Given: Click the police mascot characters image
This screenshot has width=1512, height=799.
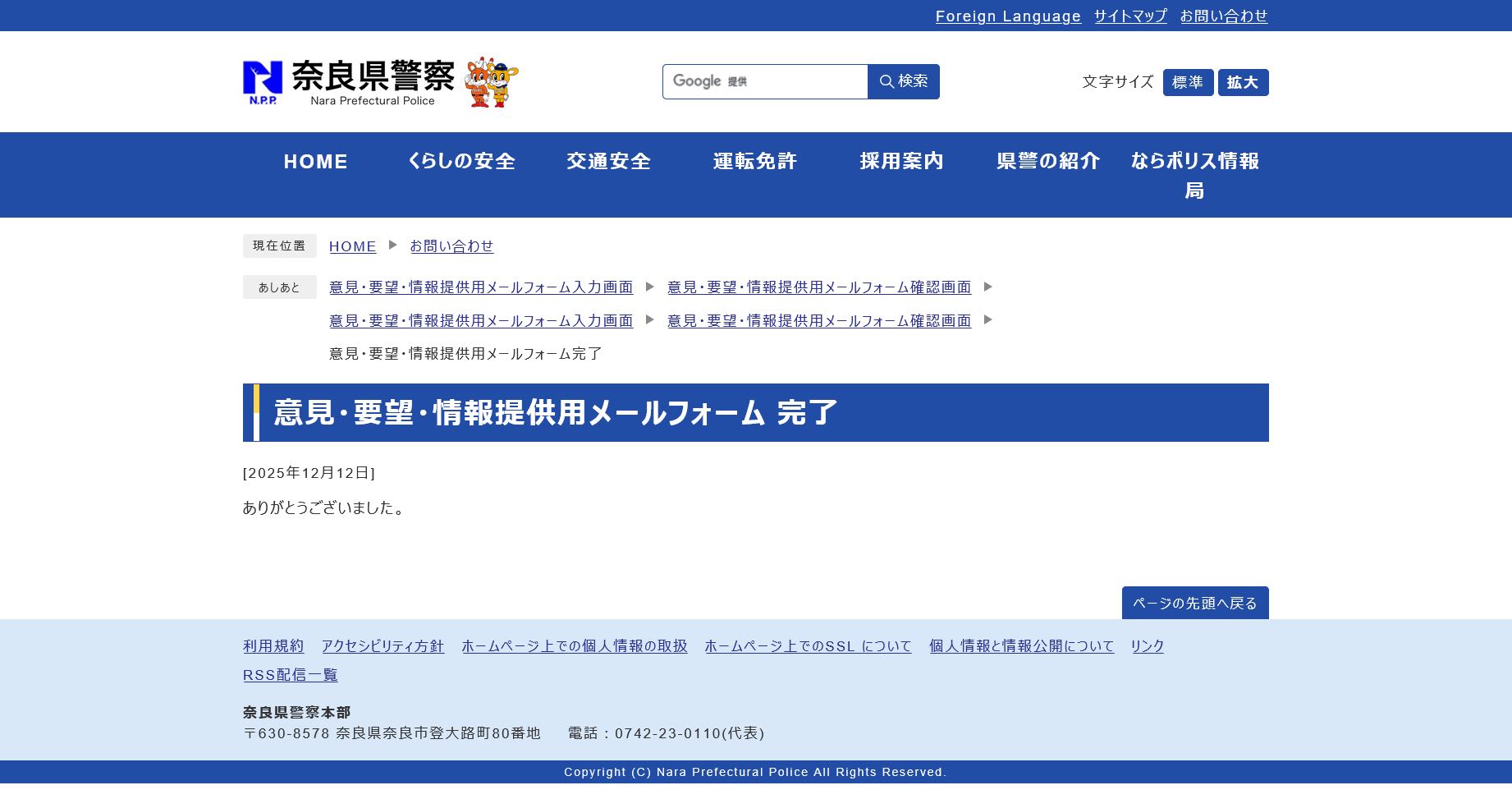Looking at the screenshot, I should point(492,82).
